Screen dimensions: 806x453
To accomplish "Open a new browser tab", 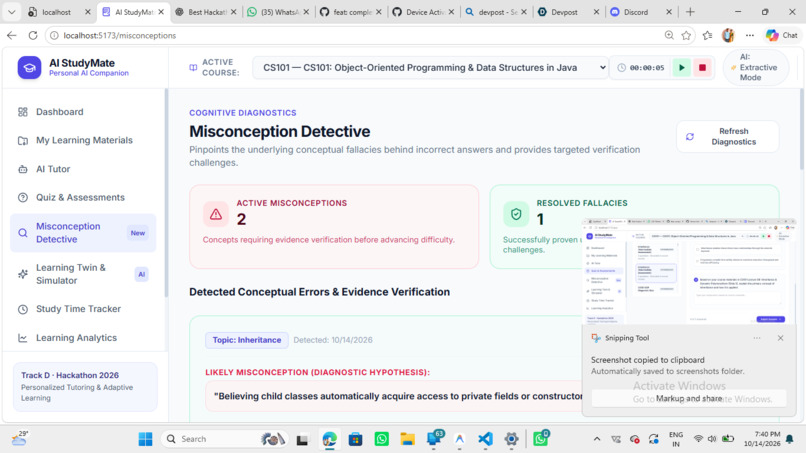I will point(690,12).
